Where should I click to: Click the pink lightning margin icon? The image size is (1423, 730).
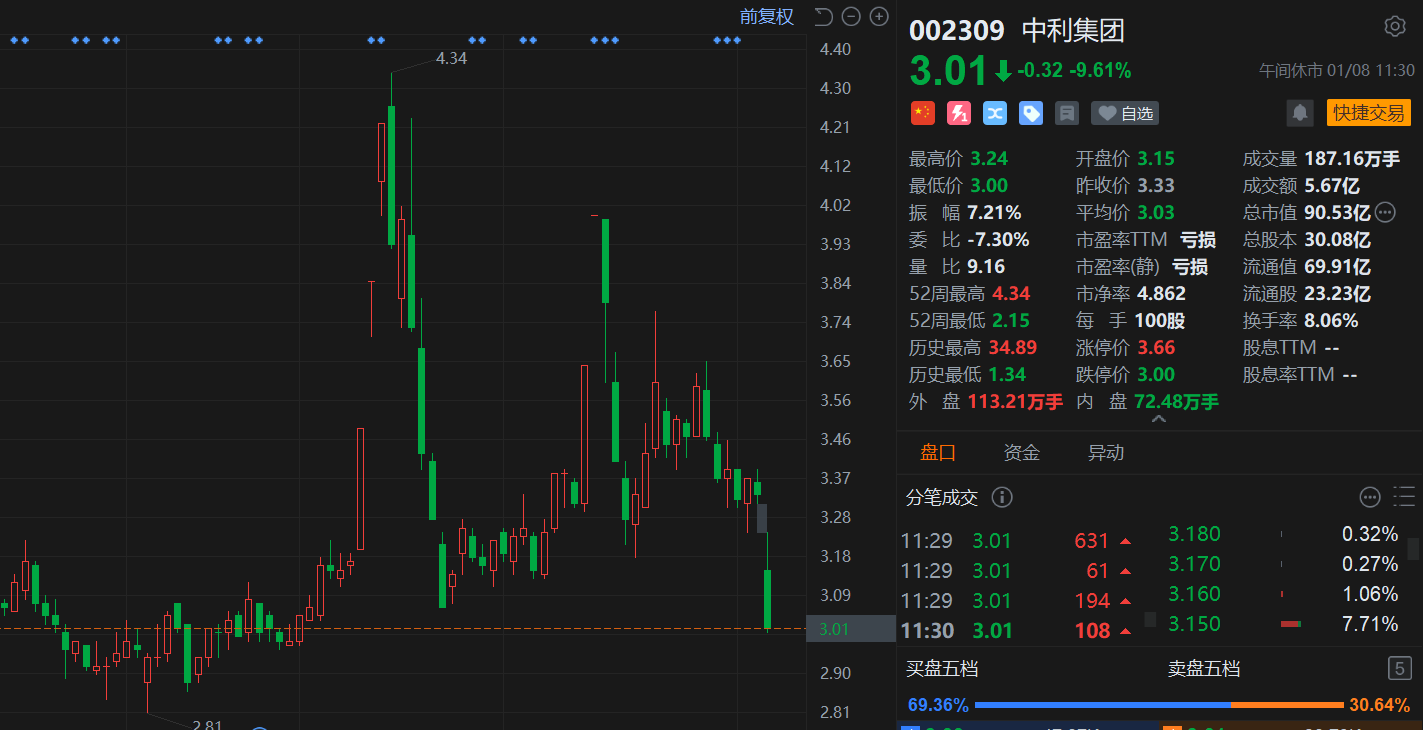(x=959, y=113)
